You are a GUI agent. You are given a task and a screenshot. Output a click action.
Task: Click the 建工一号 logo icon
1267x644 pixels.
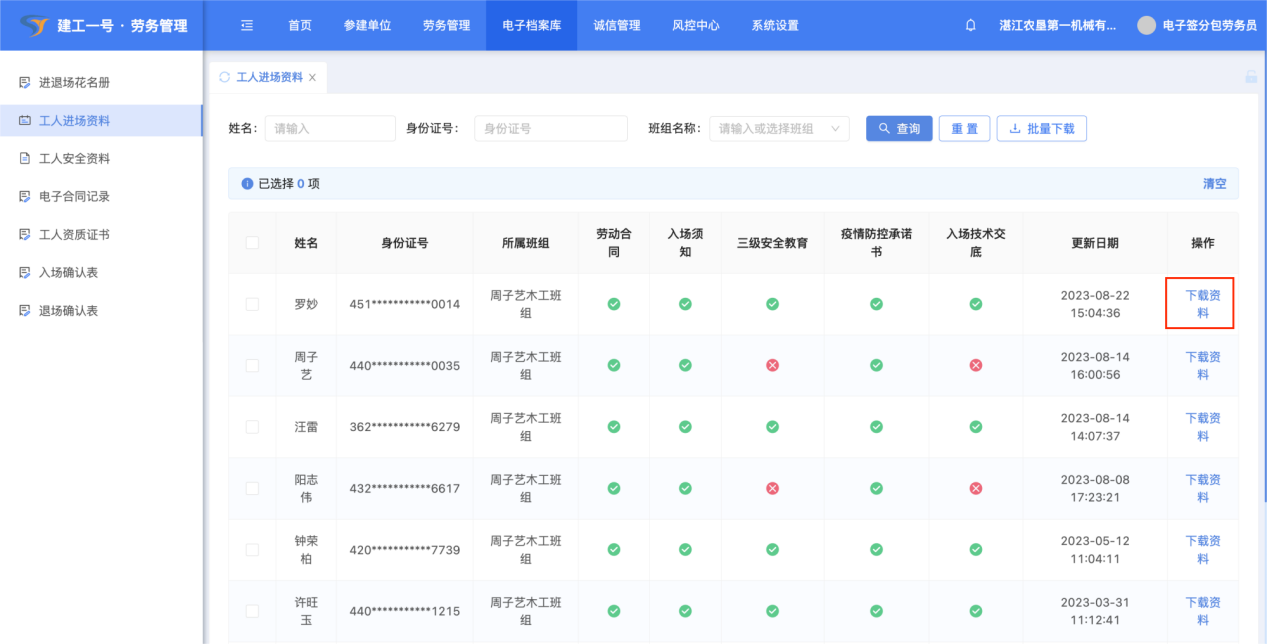[x=34, y=25]
